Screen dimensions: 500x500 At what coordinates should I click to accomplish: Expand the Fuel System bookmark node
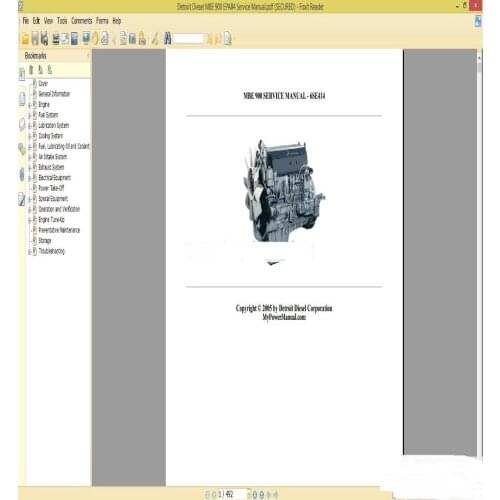(x=29, y=115)
